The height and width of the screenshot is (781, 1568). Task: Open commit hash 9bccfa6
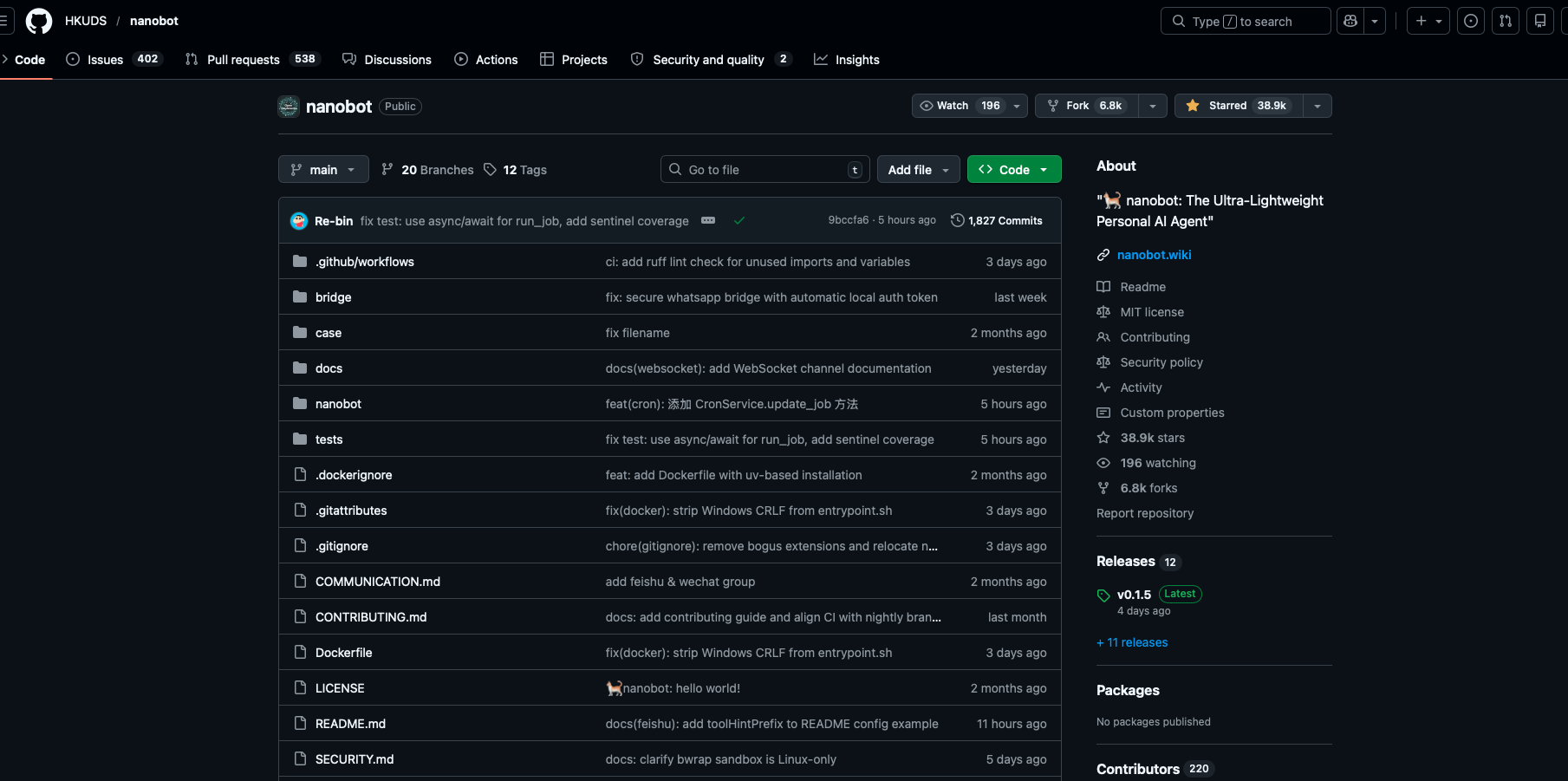pyautogui.click(x=849, y=220)
